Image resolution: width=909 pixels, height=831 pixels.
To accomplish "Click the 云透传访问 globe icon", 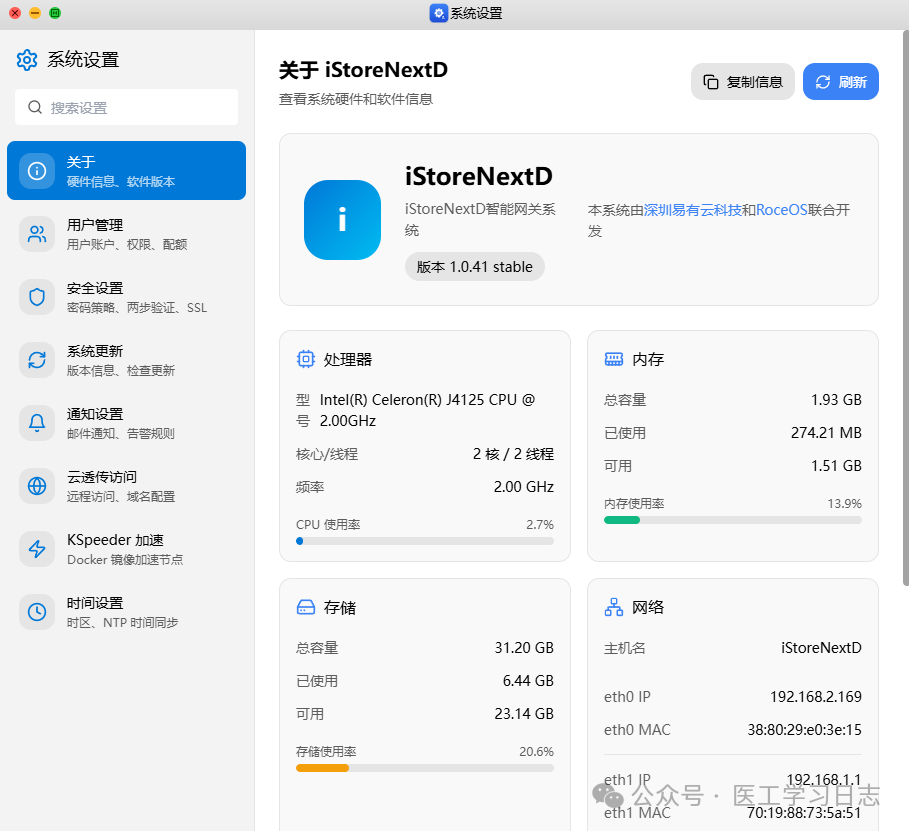I will [37, 485].
